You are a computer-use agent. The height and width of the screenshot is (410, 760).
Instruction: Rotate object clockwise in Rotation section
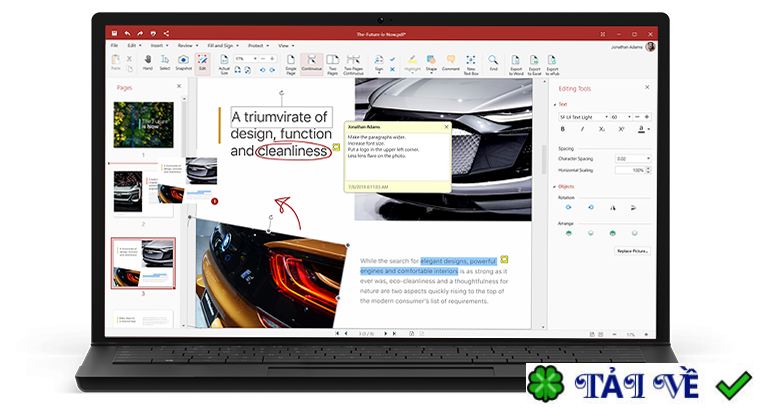pyautogui.click(x=569, y=207)
